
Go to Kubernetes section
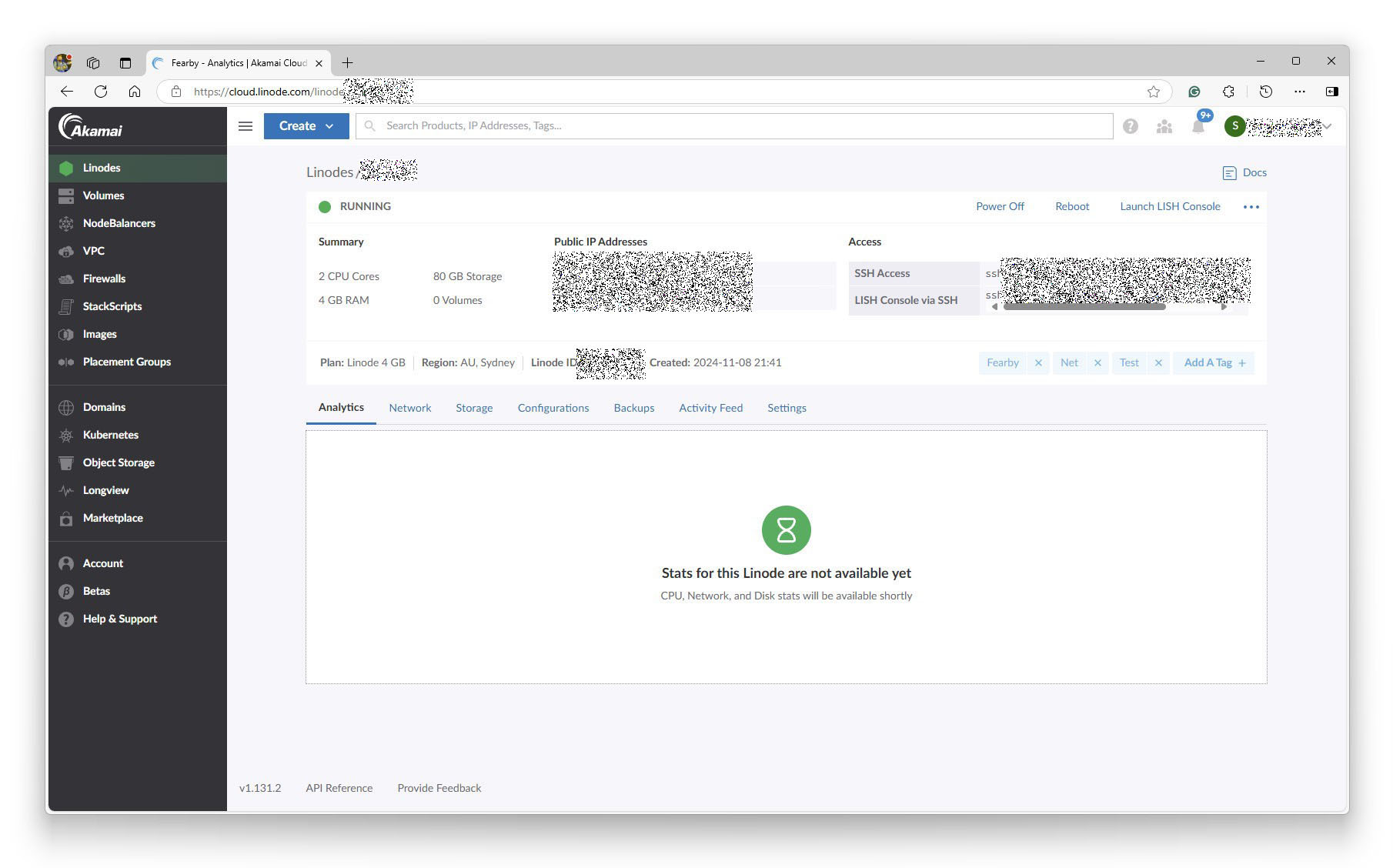tap(137, 435)
